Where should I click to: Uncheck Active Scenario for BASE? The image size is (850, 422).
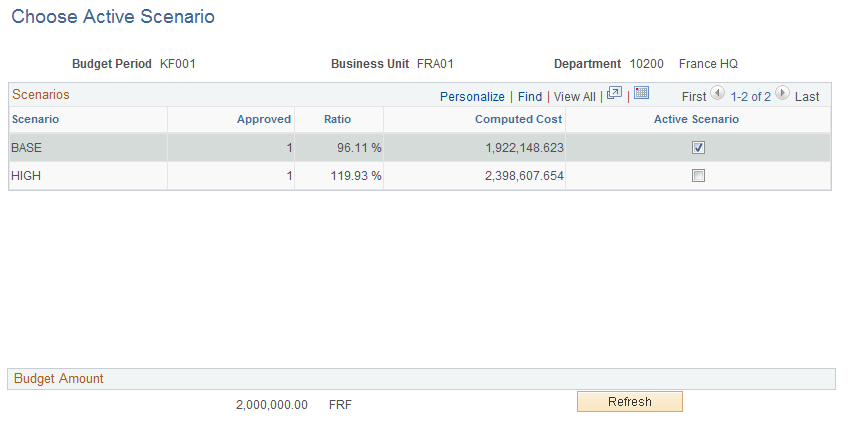[x=698, y=148]
